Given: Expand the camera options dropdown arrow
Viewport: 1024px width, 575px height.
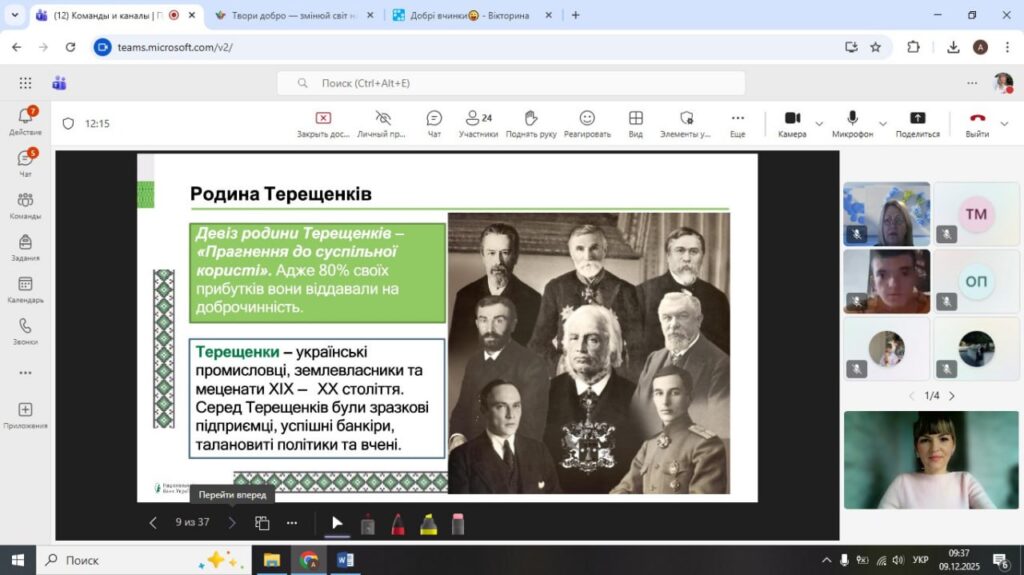Looking at the screenshot, I should coord(819,124).
